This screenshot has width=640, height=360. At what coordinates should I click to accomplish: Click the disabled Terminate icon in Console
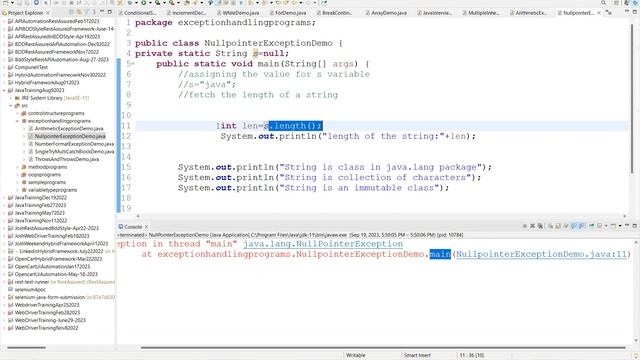pos(524,226)
